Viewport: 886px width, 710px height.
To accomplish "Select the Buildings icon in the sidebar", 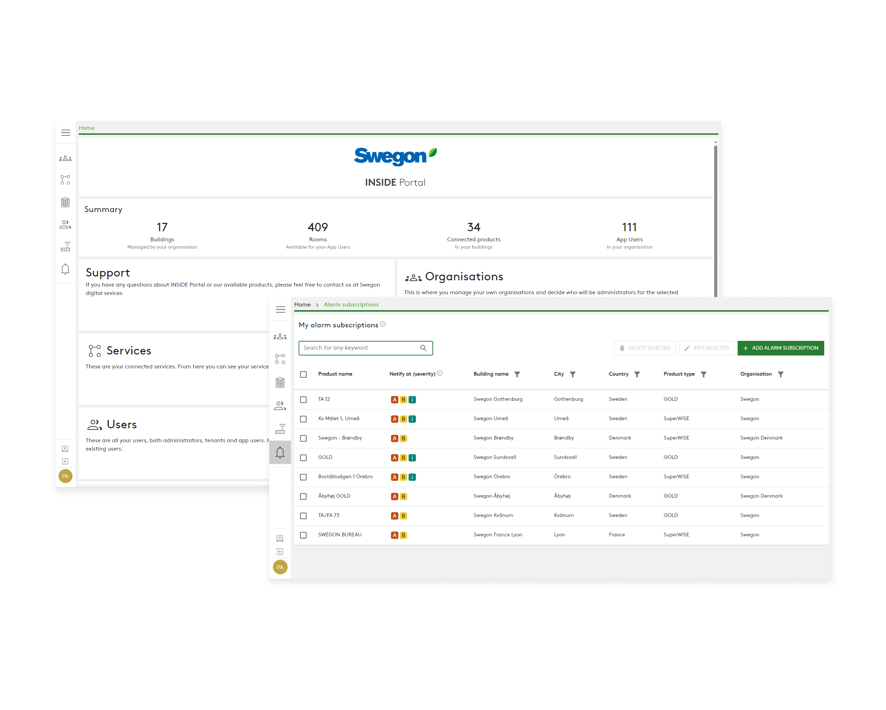I will 65,200.
